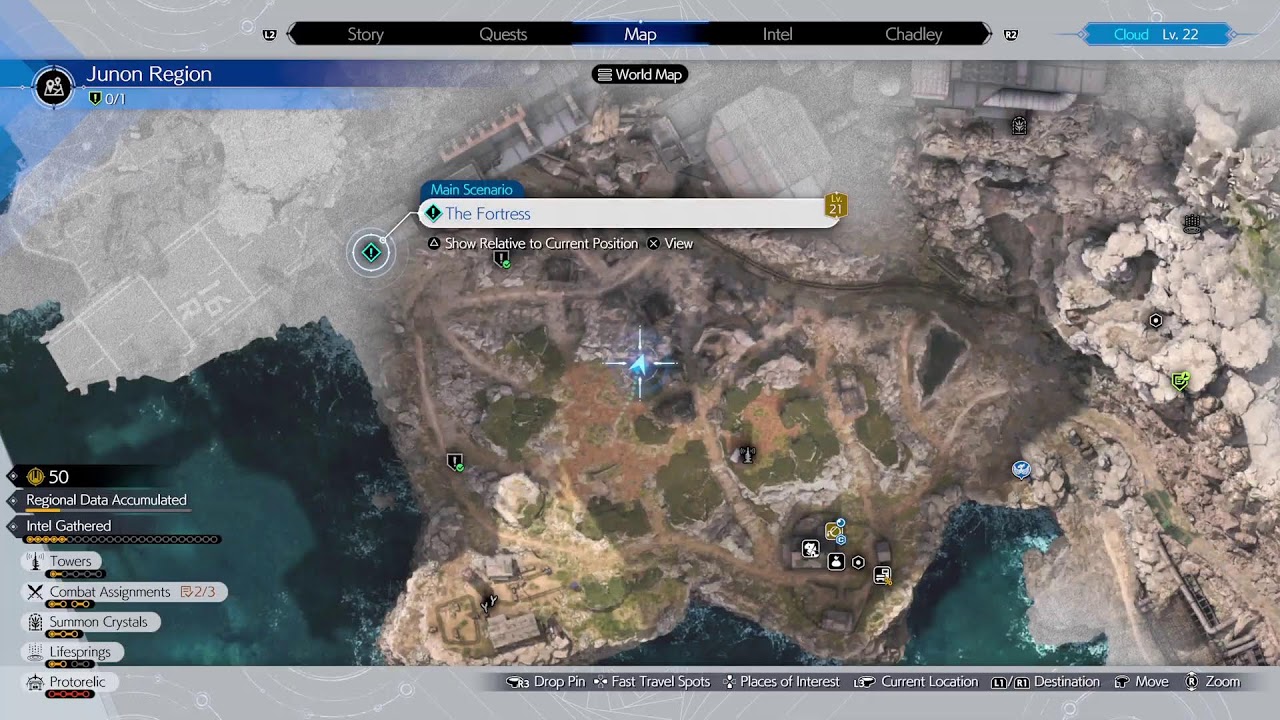The image size is (1280, 720).
Task: Choose Show Relative to Current Position
Action: click(x=533, y=244)
